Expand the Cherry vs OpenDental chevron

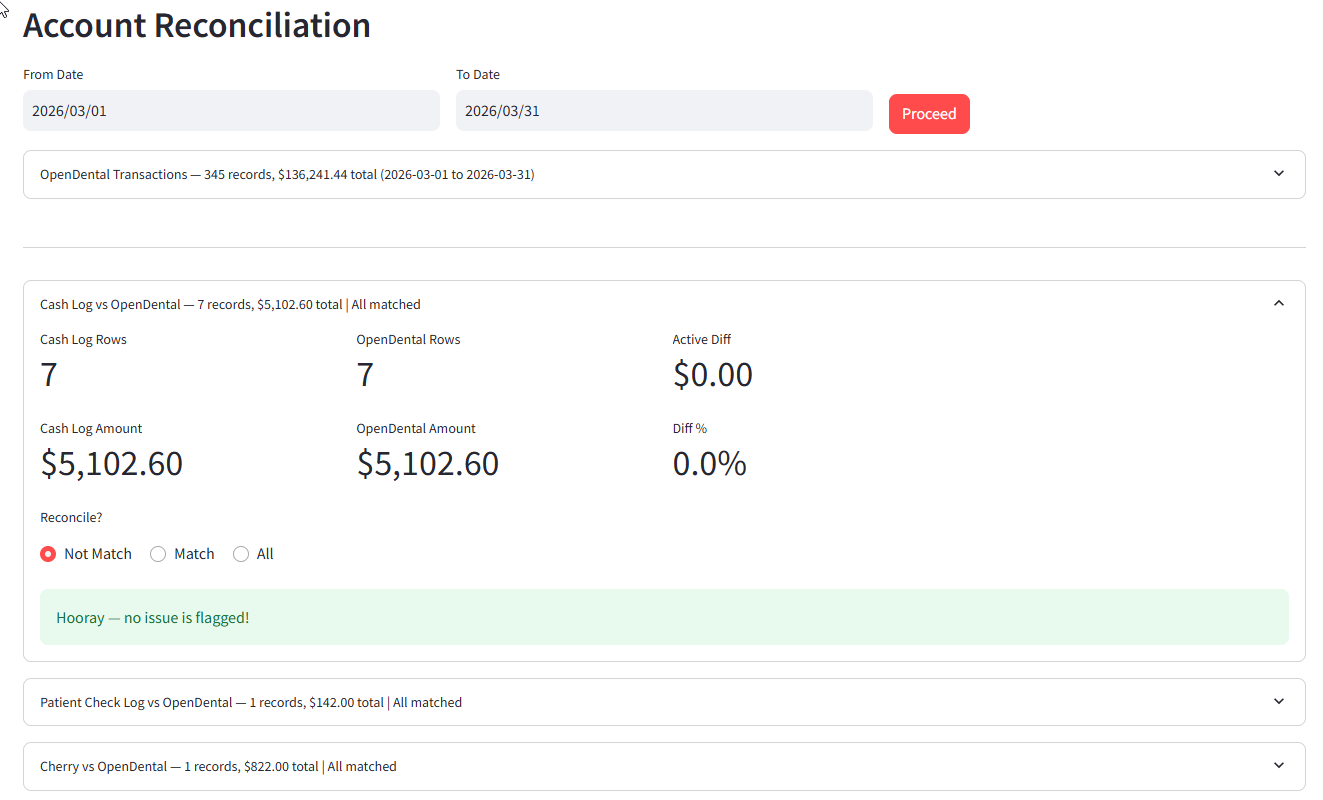click(1278, 766)
